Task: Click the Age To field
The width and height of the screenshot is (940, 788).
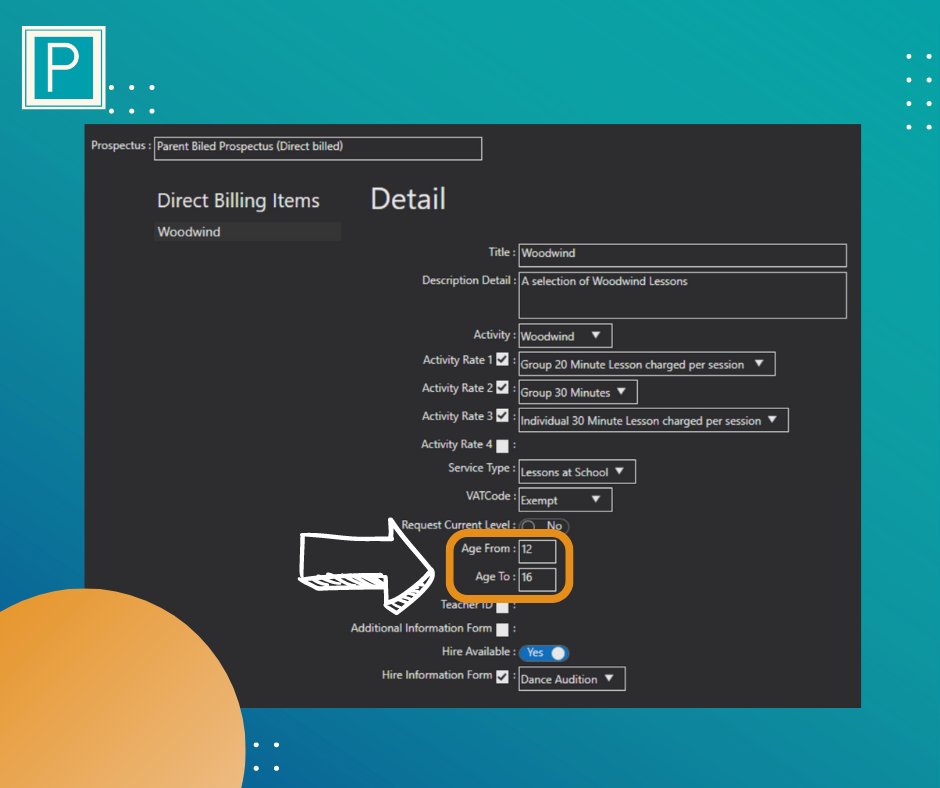Action: [537, 578]
